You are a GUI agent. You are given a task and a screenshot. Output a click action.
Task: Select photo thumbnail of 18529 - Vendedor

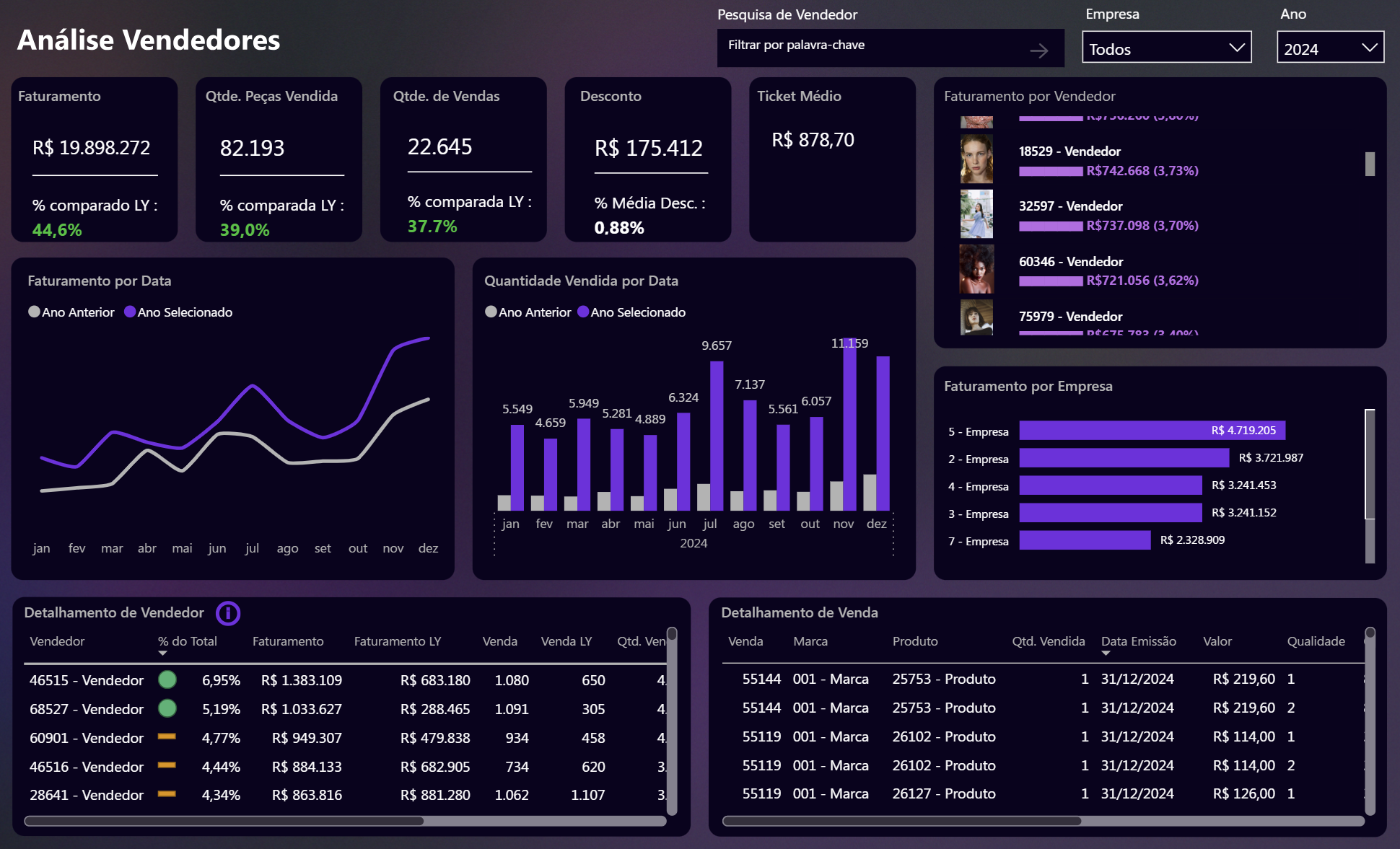tap(976, 159)
